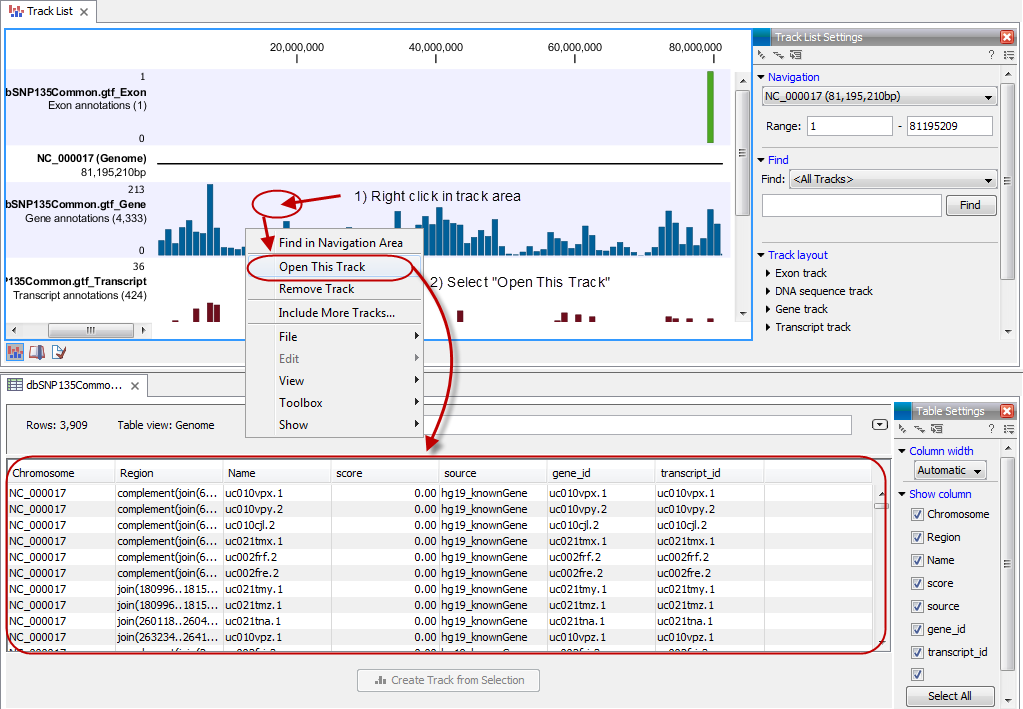Click the document checkmark info icon
1023x709 pixels.
59,352
